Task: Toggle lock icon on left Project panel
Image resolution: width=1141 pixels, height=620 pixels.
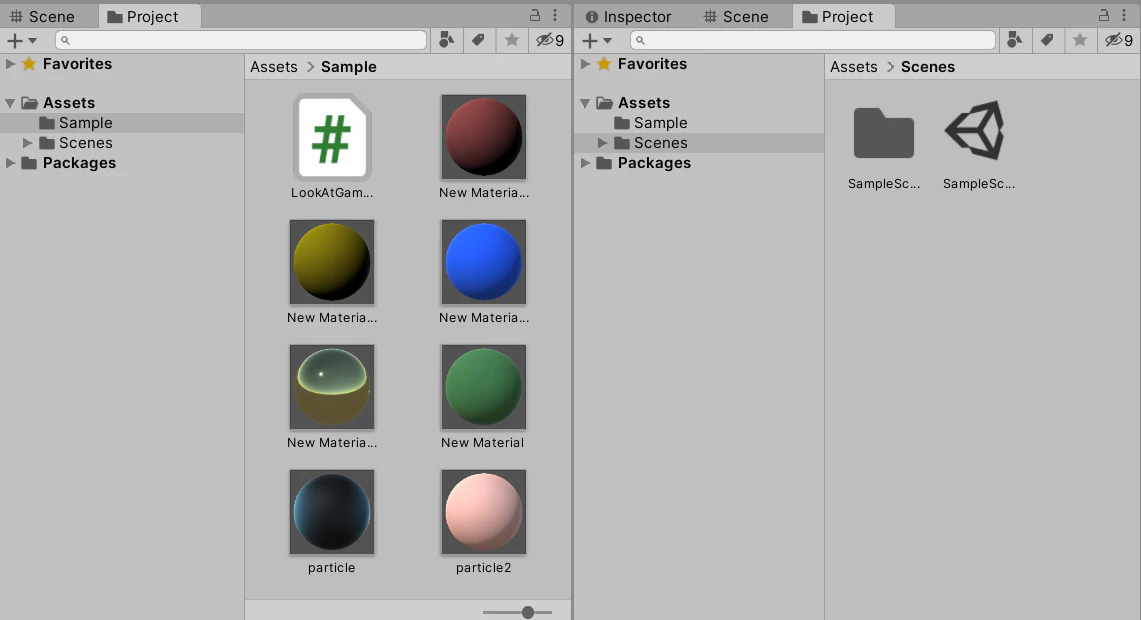Action: click(535, 15)
